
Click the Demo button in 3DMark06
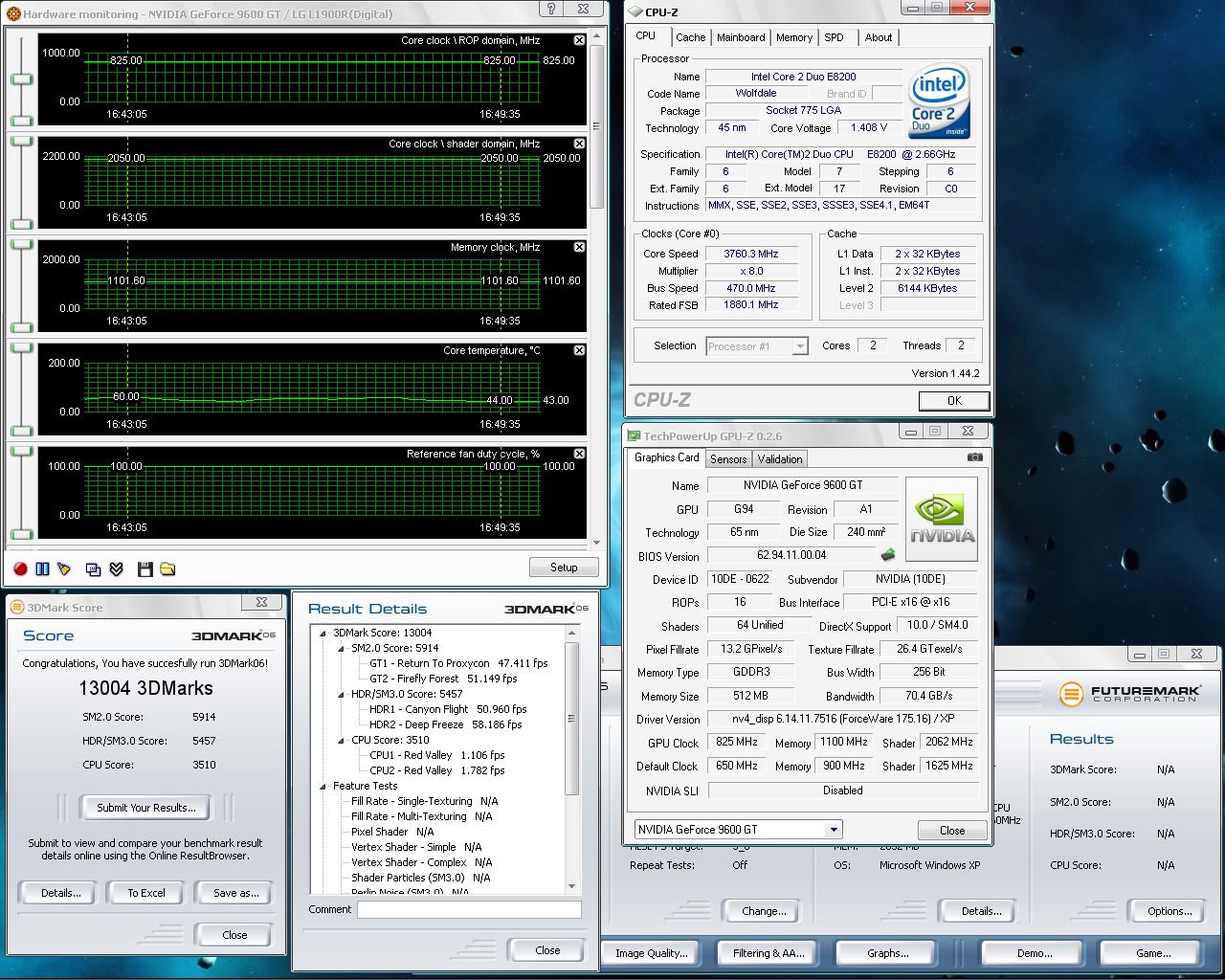pyautogui.click(x=1034, y=953)
